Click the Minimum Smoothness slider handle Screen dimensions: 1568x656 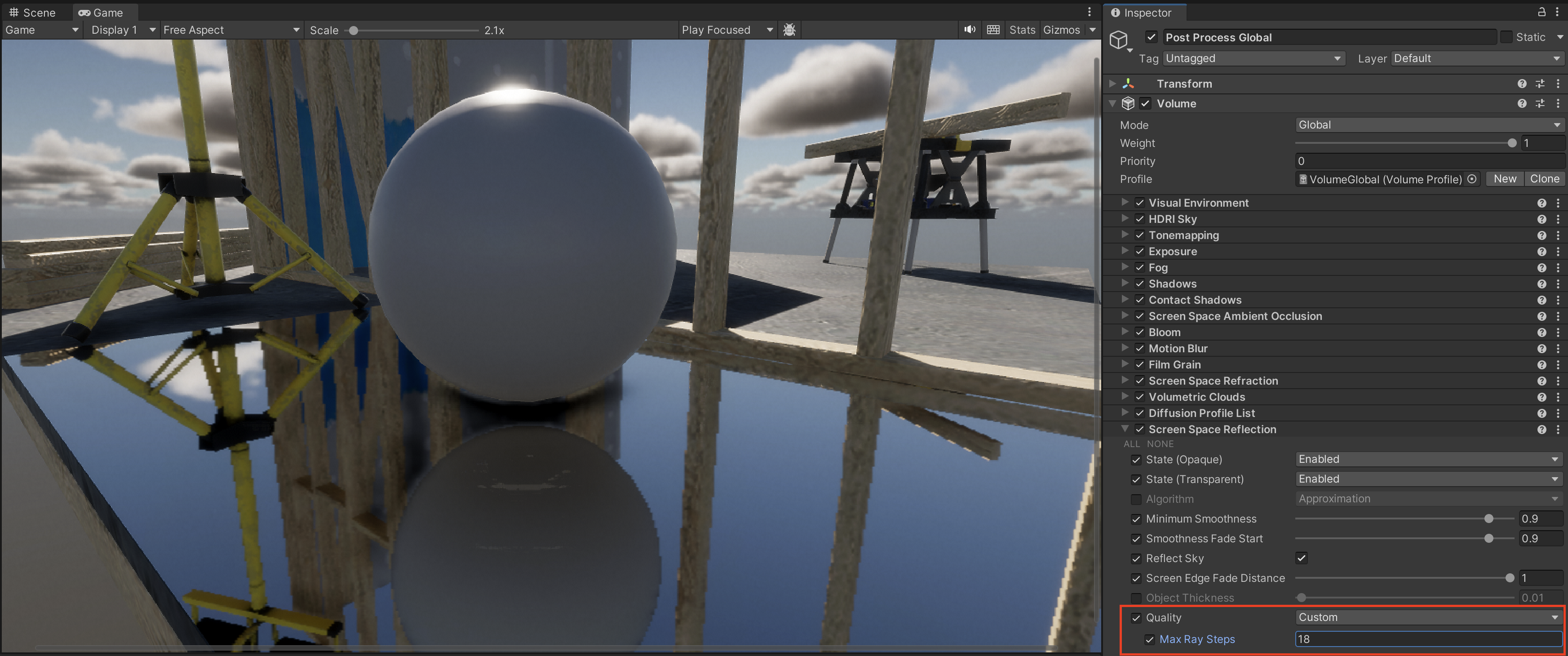1488,519
